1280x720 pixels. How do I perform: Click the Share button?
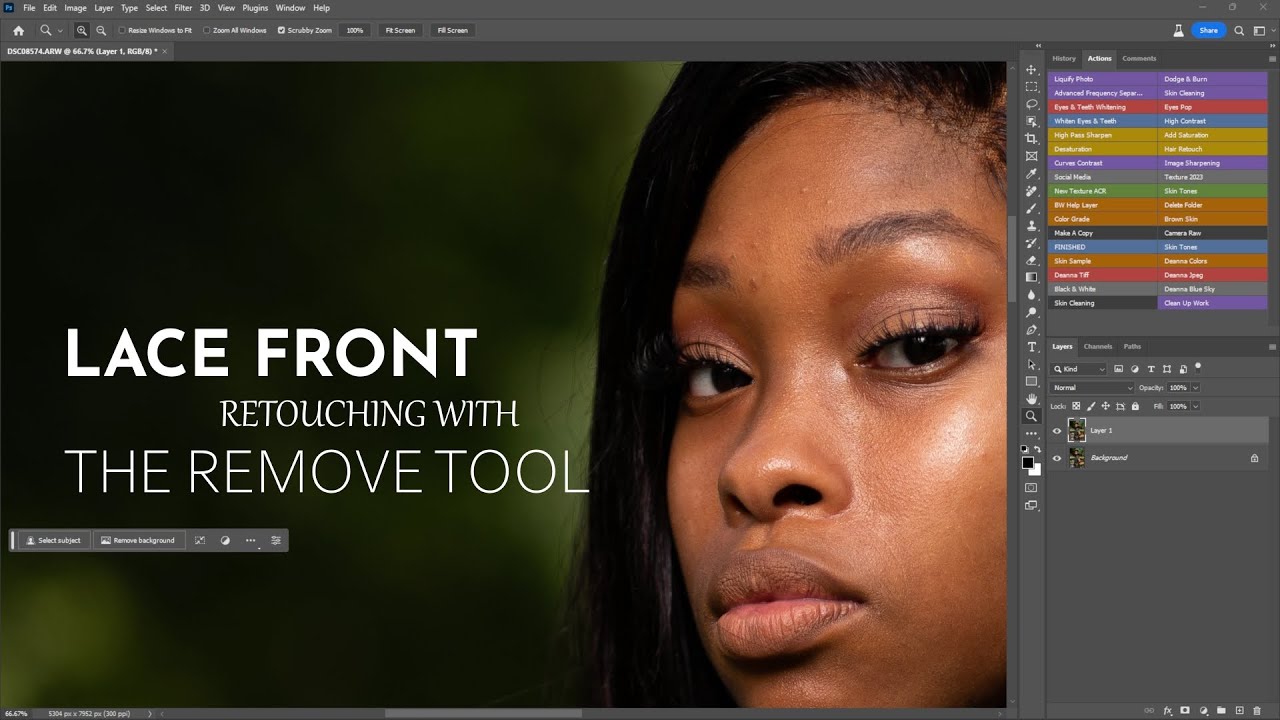point(1208,30)
